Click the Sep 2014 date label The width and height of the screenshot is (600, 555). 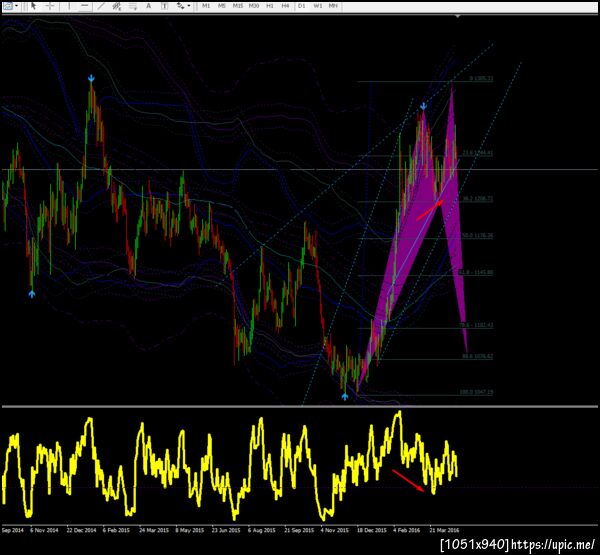point(13,530)
